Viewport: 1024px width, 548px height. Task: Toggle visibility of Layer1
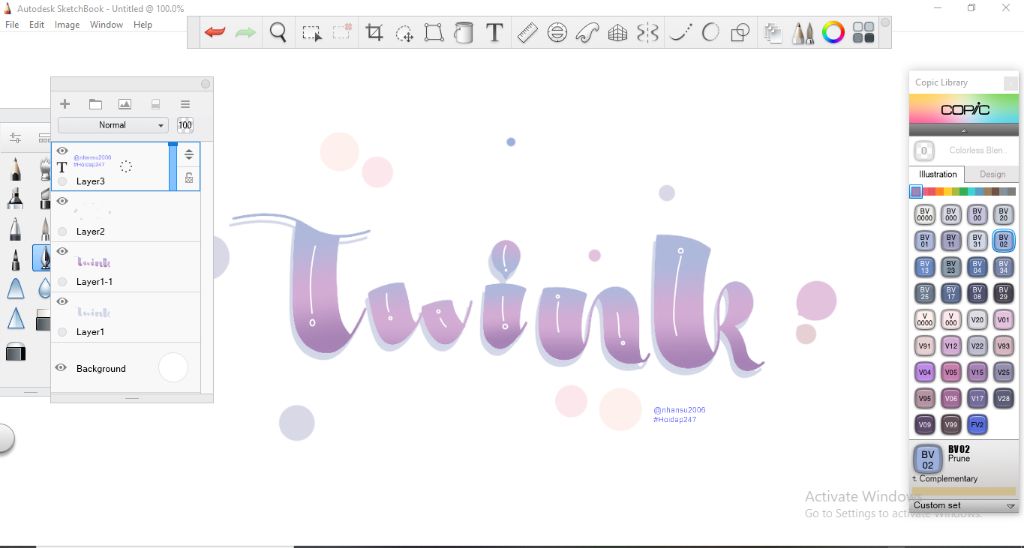click(62, 302)
